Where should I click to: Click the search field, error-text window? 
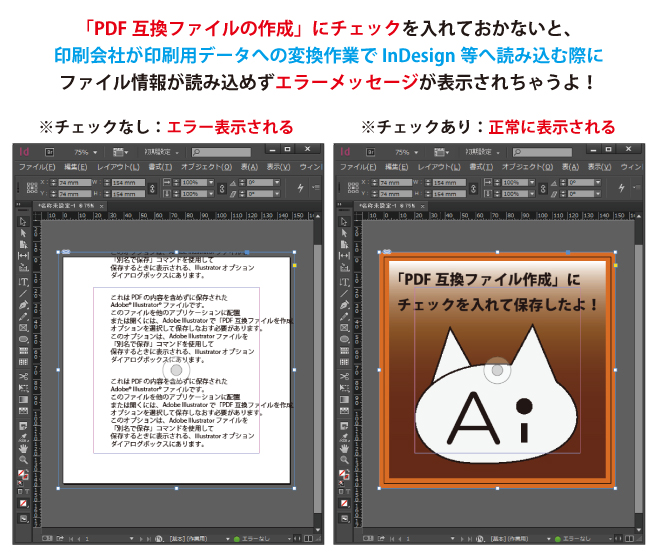coord(221,152)
